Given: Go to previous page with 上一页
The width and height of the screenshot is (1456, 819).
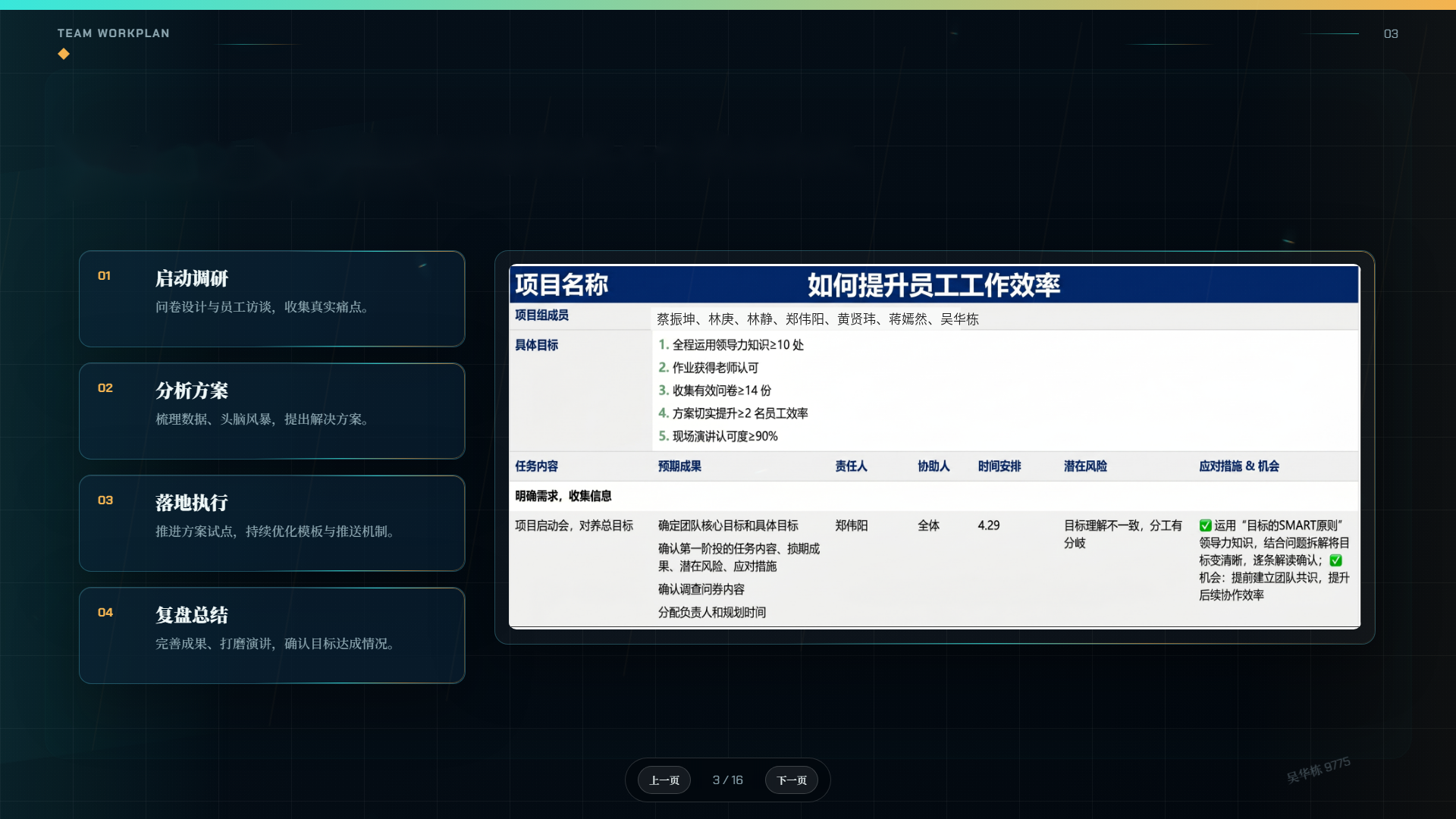Looking at the screenshot, I should point(664,780).
